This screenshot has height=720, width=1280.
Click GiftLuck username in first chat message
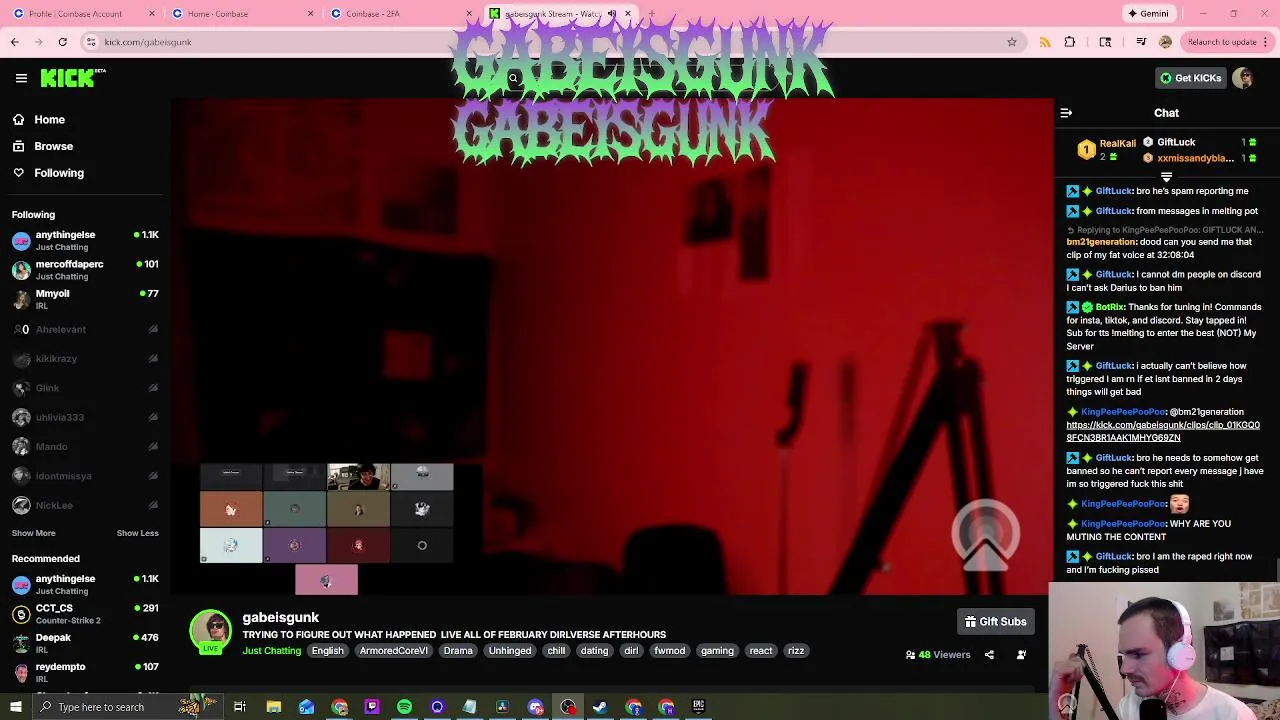click(x=1113, y=191)
